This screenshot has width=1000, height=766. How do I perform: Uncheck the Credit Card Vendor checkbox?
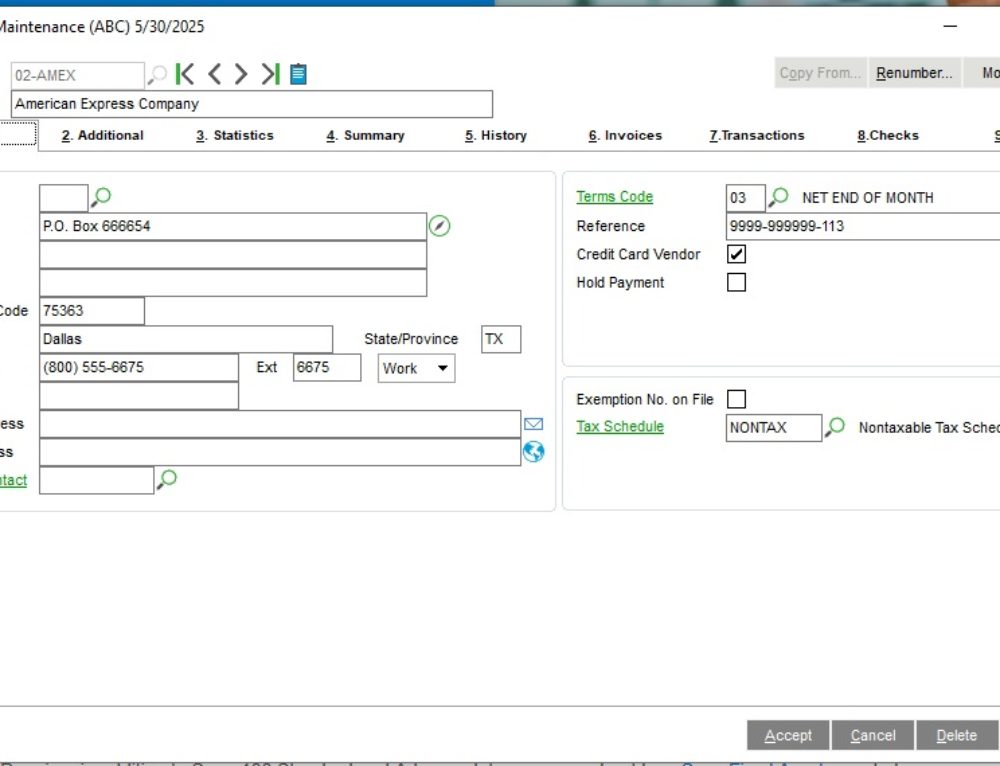click(736, 254)
